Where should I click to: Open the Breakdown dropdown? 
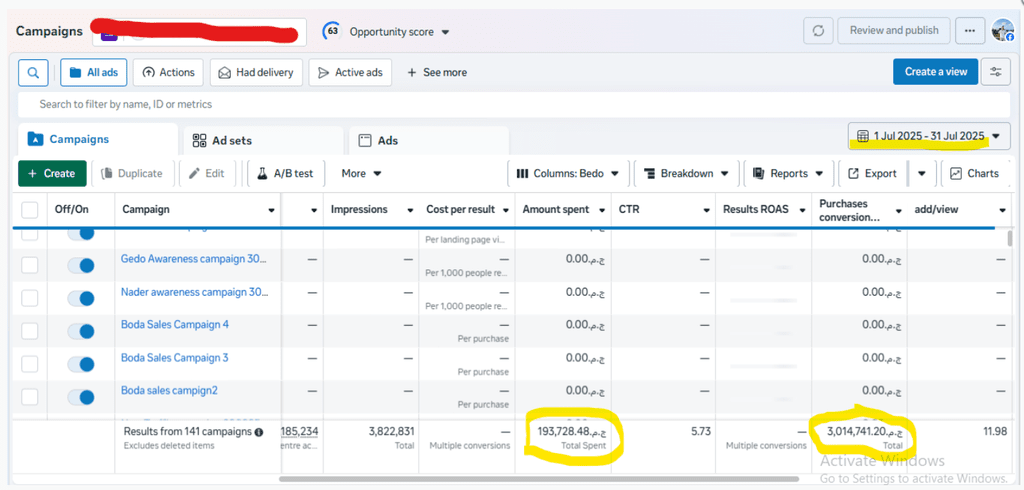687,173
